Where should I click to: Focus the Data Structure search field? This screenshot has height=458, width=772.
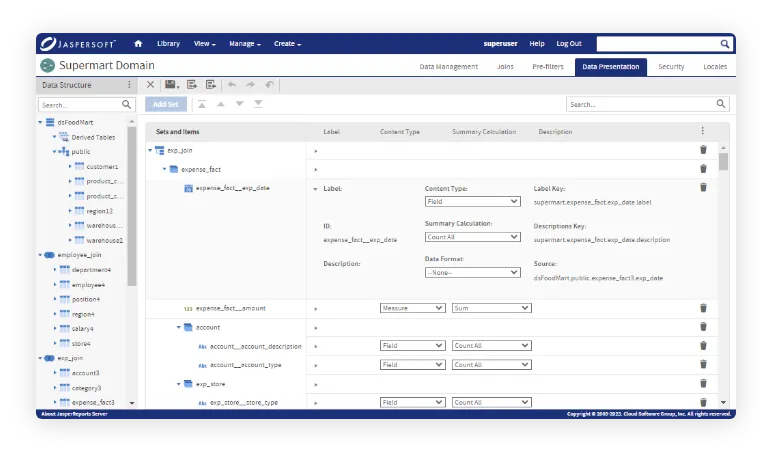[x=79, y=105]
